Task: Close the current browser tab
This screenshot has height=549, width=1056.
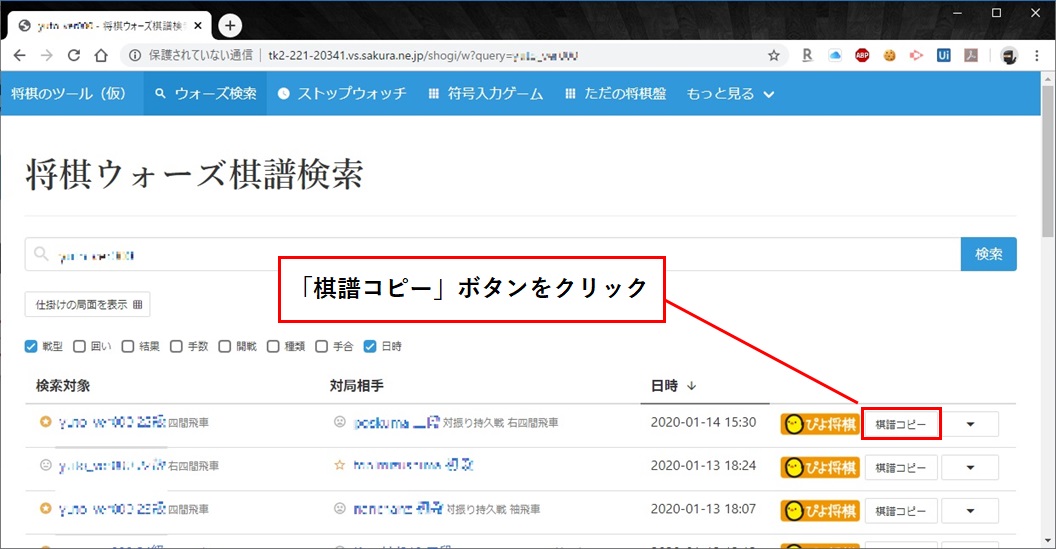Action: [198, 26]
